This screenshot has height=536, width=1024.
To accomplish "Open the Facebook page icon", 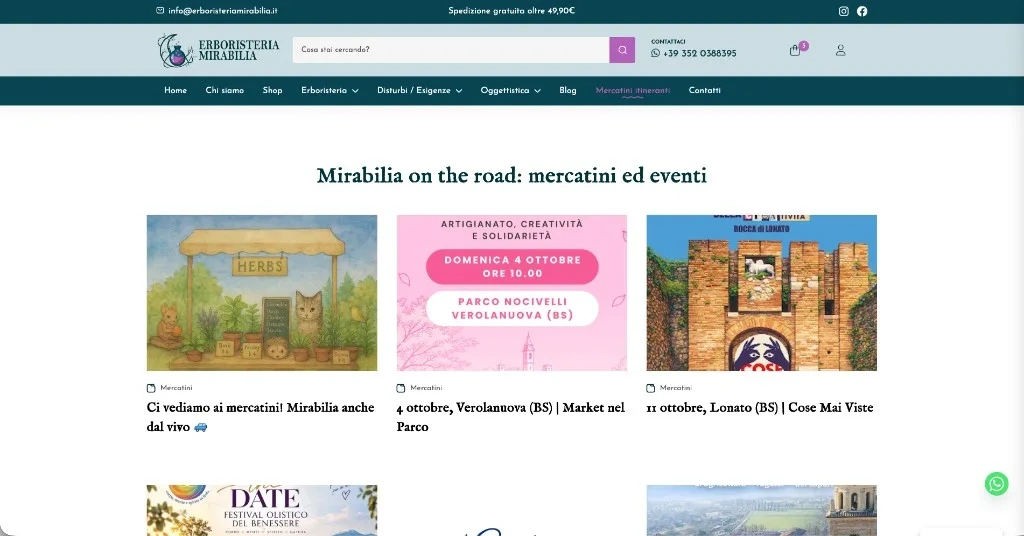I will click(862, 11).
